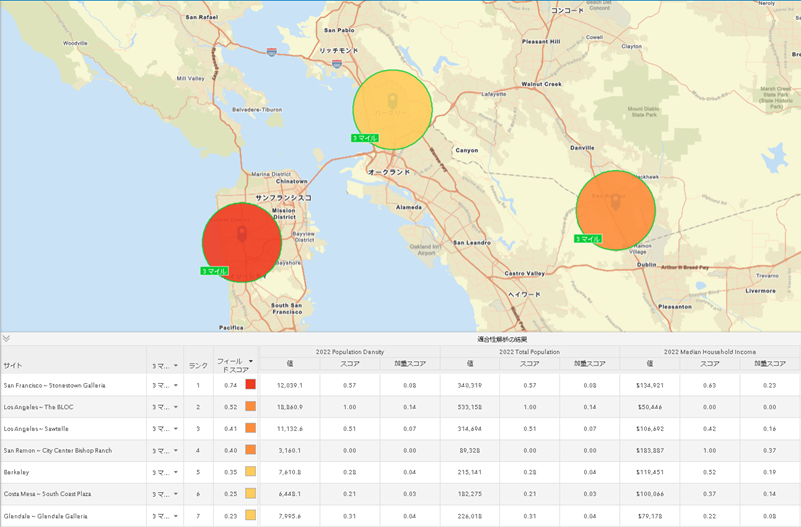
Task: Open area dropdown for San Francisco row
Action: (176, 385)
